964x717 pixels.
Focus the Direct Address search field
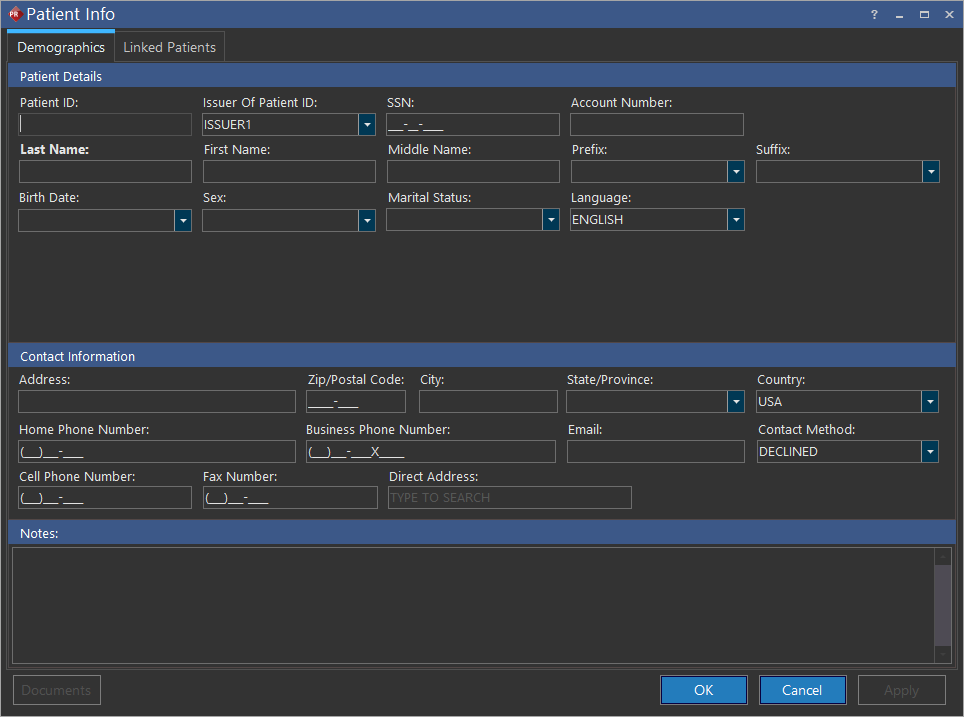pyautogui.click(x=509, y=498)
